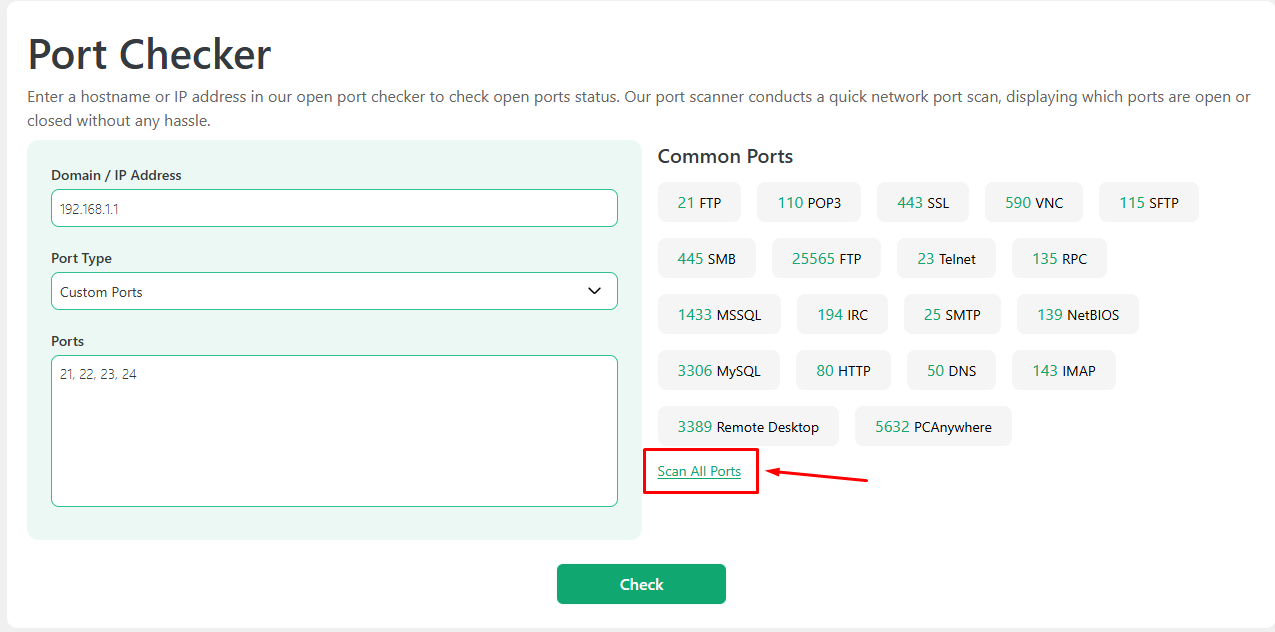This screenshot has height=632, width=1275.
Task: Select the 21 FTP common port chip
Action: [699, 202]
